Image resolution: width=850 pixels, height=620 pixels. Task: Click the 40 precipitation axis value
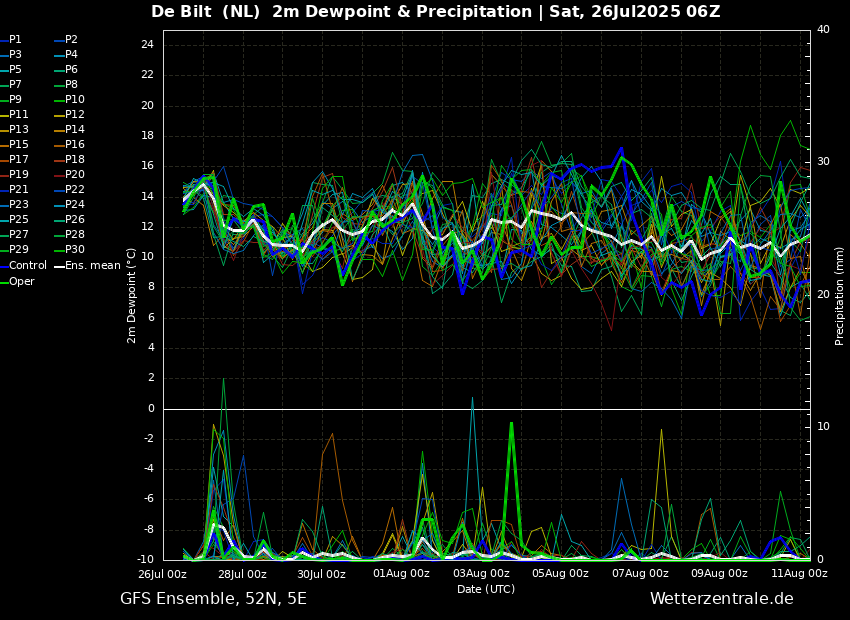[823, 29]
